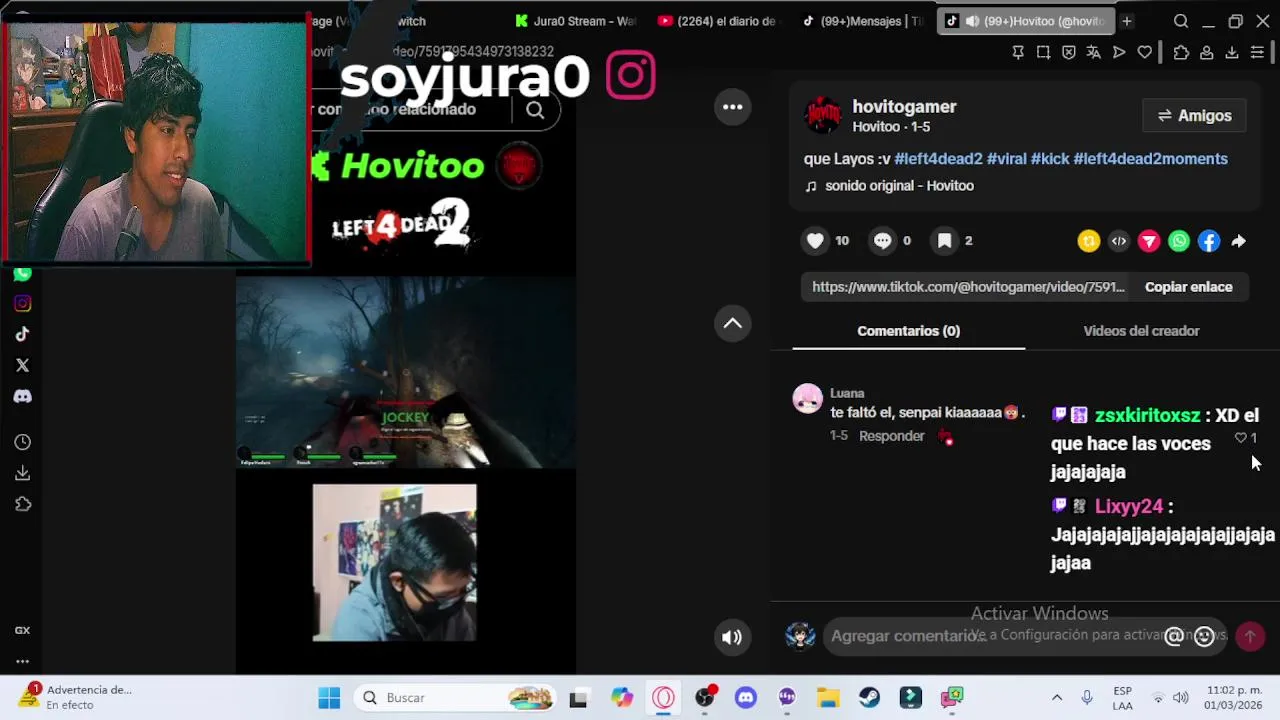Share video to Facebook icon
This screenshot has width=1280, height=720.
[x=1209, y=241]
